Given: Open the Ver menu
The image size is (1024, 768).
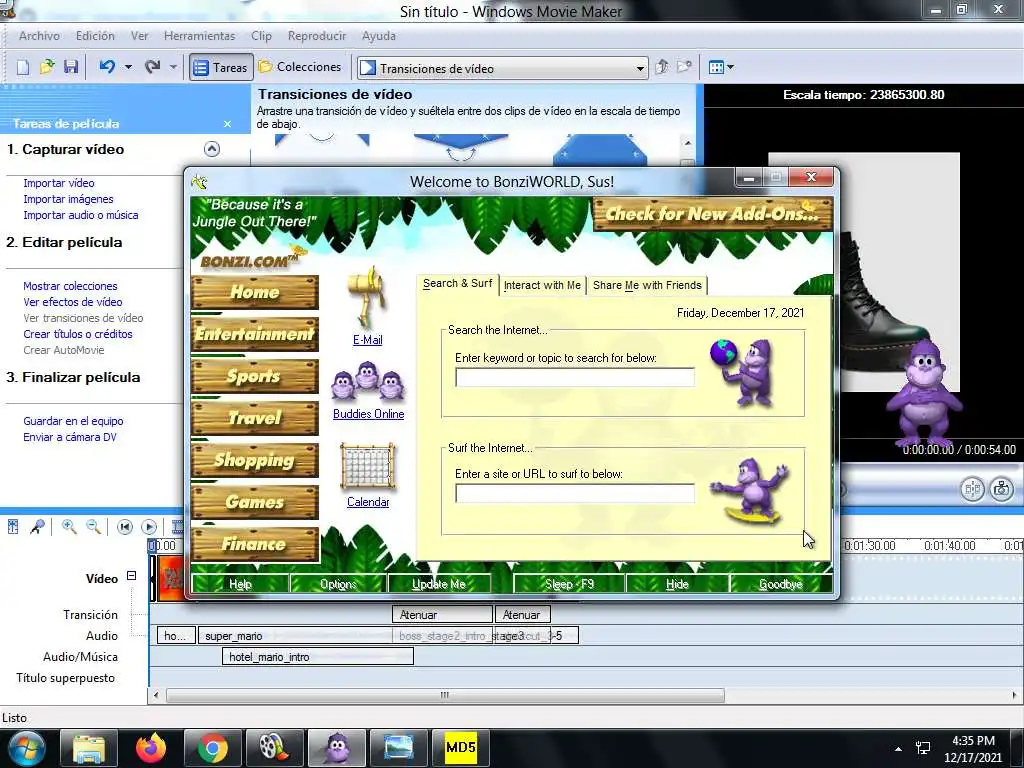Looking at the screenshot, I should point(139,36).
